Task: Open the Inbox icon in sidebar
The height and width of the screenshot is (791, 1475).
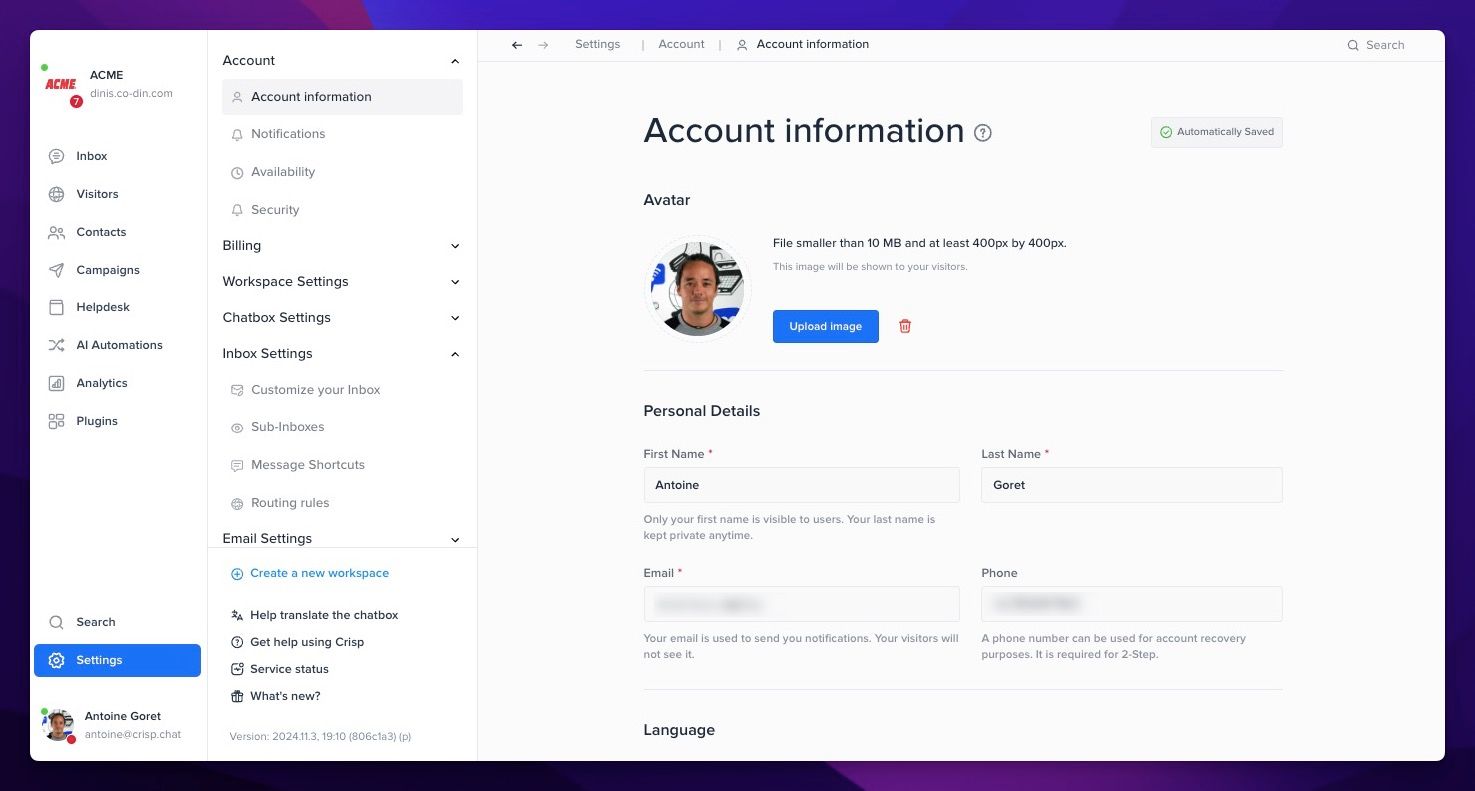Action: point(57,156)
